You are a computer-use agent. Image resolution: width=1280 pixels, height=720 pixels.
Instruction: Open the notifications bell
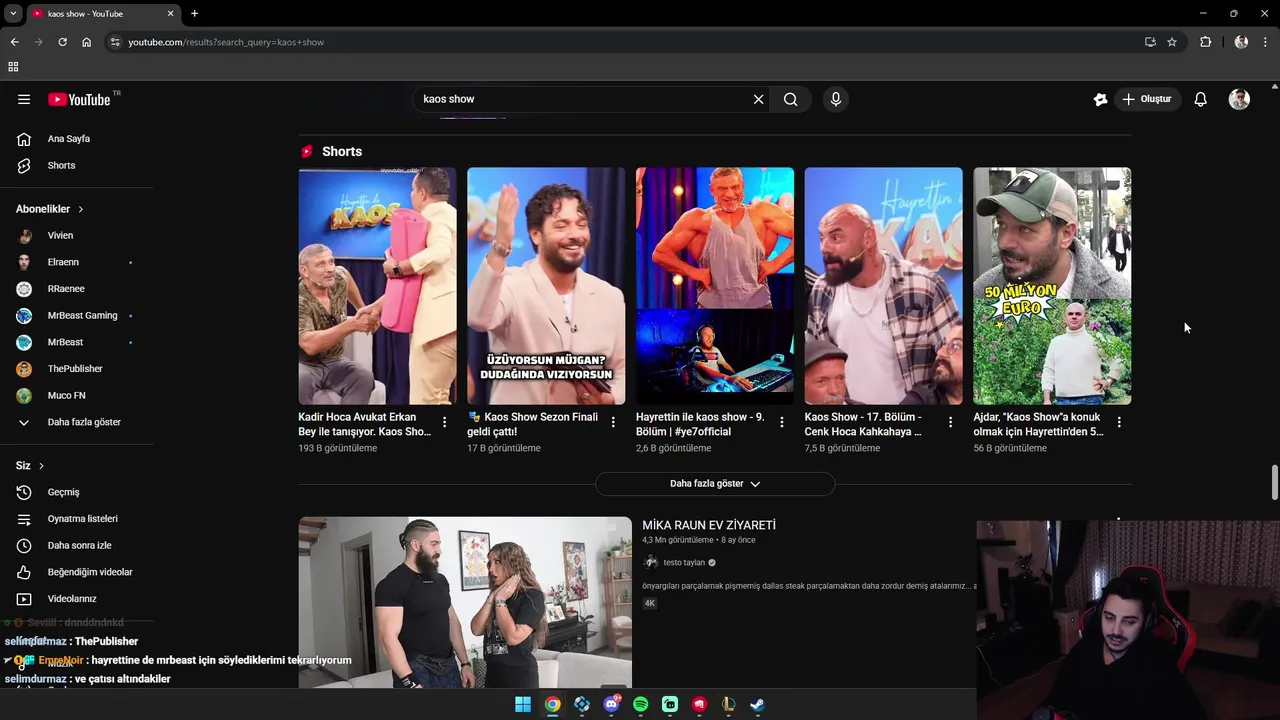pyautogui.click(x=1201, y=99)
